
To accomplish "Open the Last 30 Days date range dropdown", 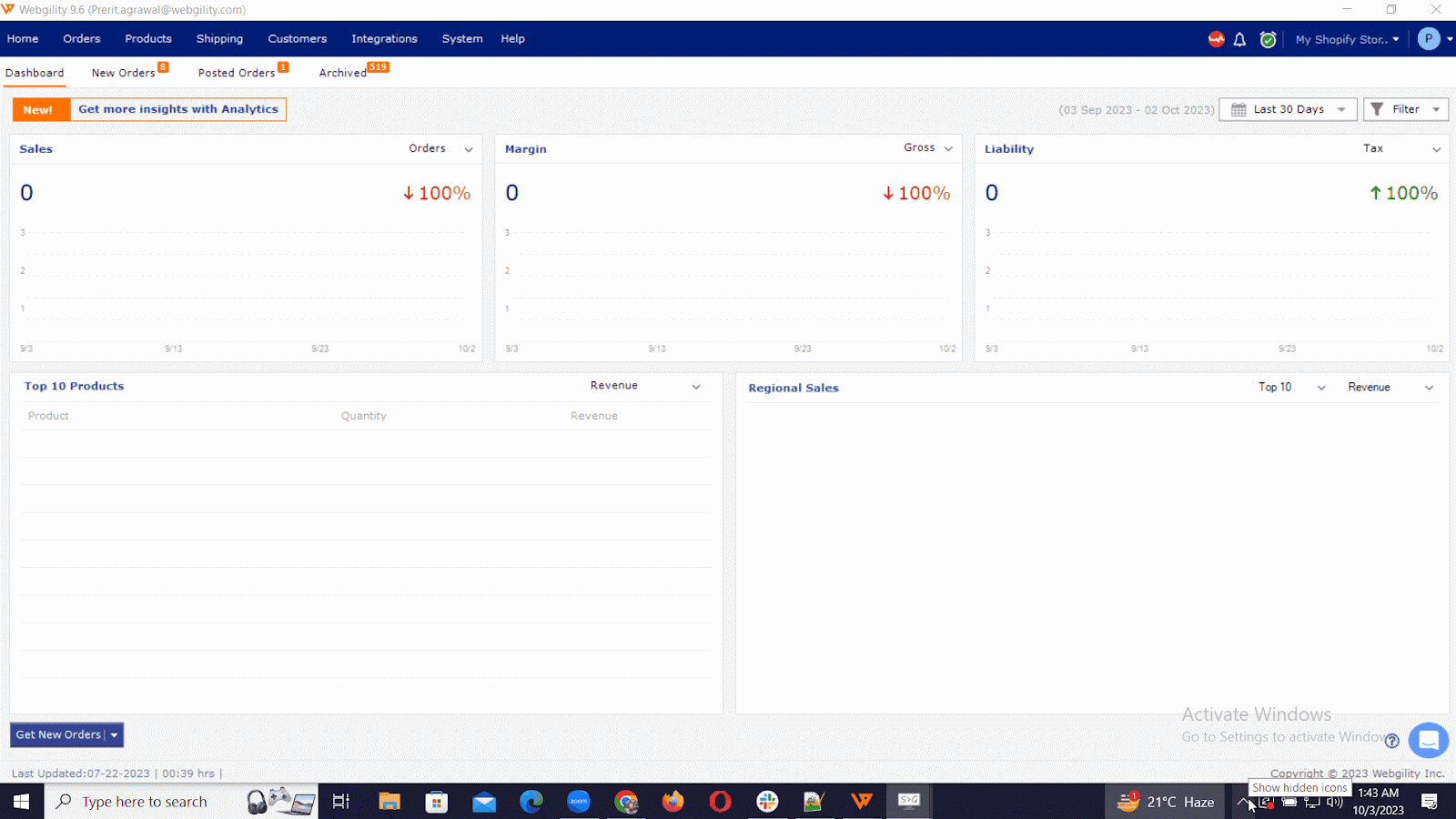I will tap(1288, 109).
